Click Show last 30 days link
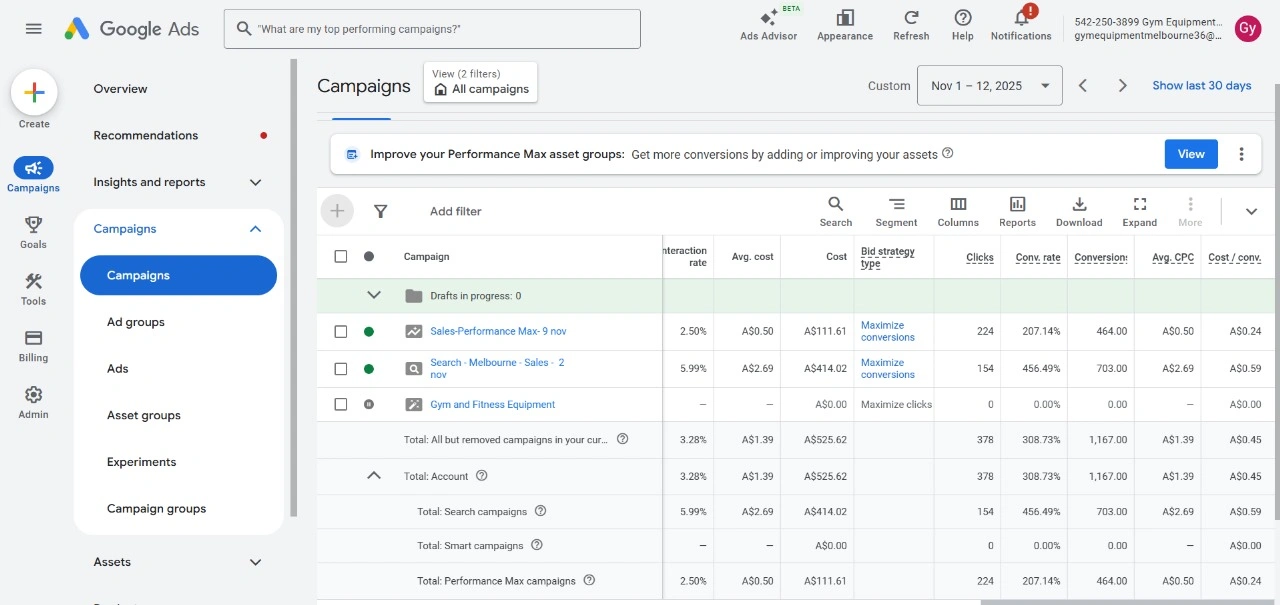 click(1202, 86)
